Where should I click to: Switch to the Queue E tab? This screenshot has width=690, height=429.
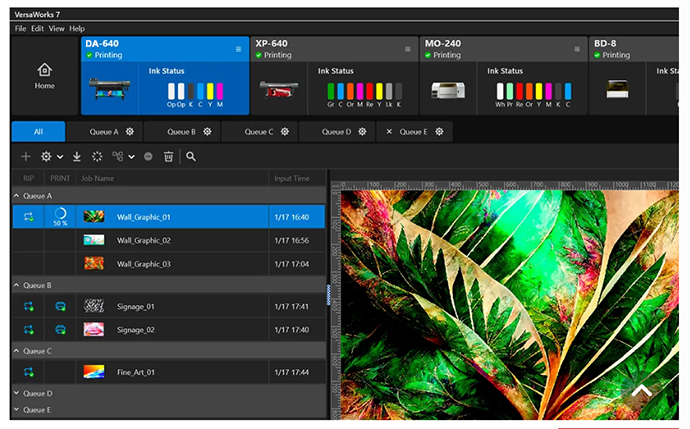pos(413,132)
